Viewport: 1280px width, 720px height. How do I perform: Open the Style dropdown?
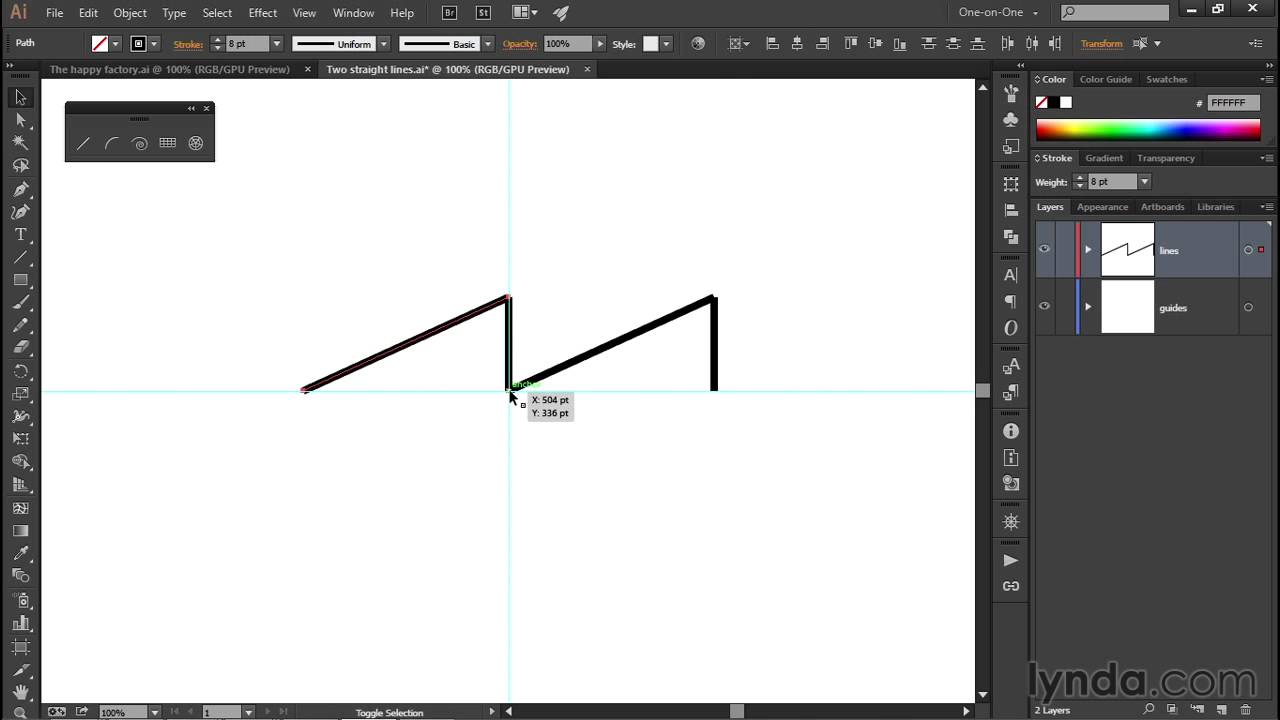666,44
